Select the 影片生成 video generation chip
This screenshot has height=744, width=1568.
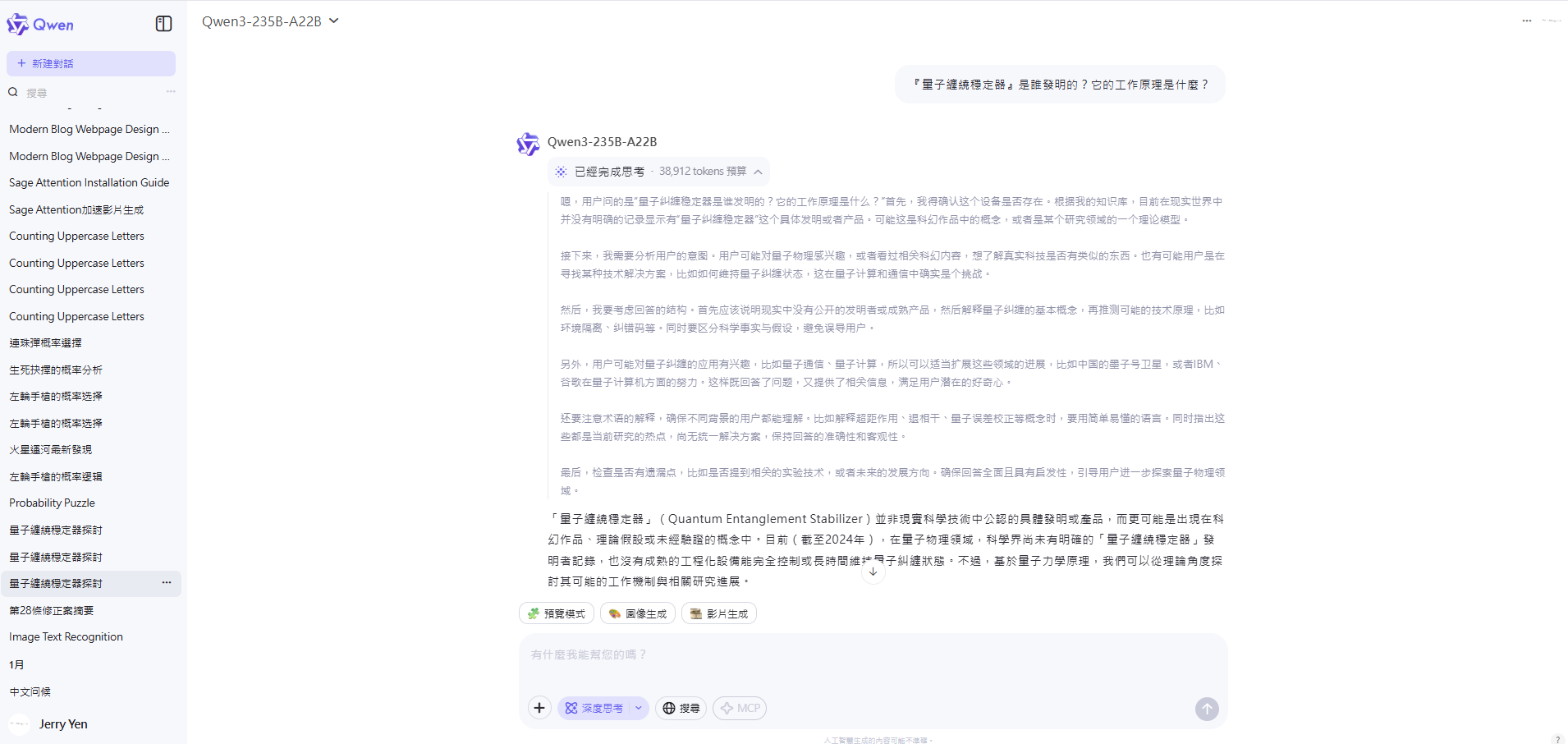pyautogui.click(x=719, y=613)
